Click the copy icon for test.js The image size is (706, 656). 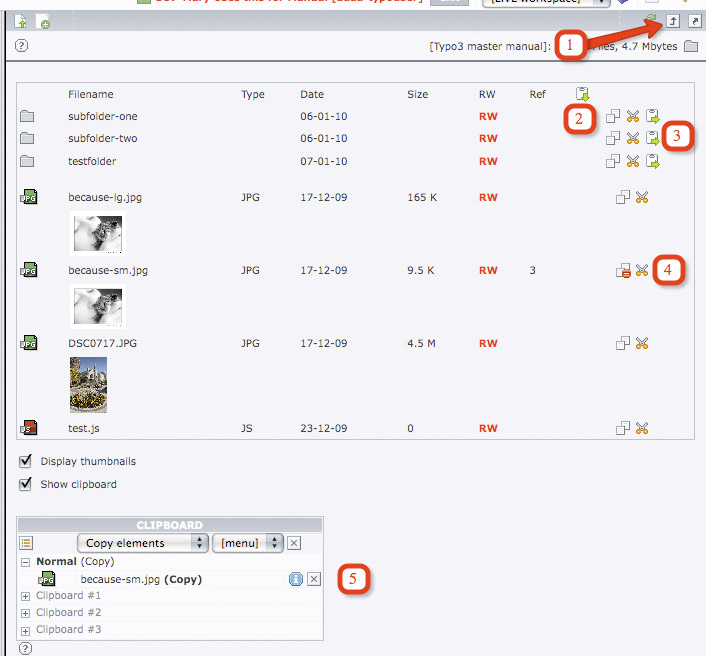point(622,428)
